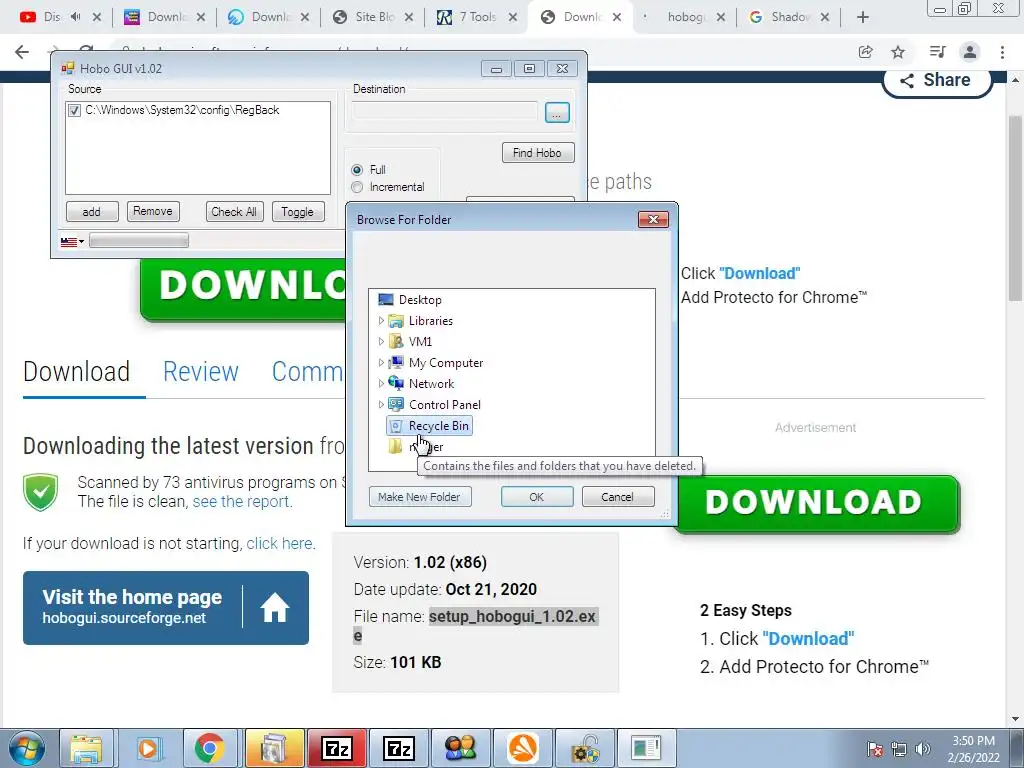Click the Hobo GUI language flag dropdown
This screenshot has height=768, width=1024.
72,242
